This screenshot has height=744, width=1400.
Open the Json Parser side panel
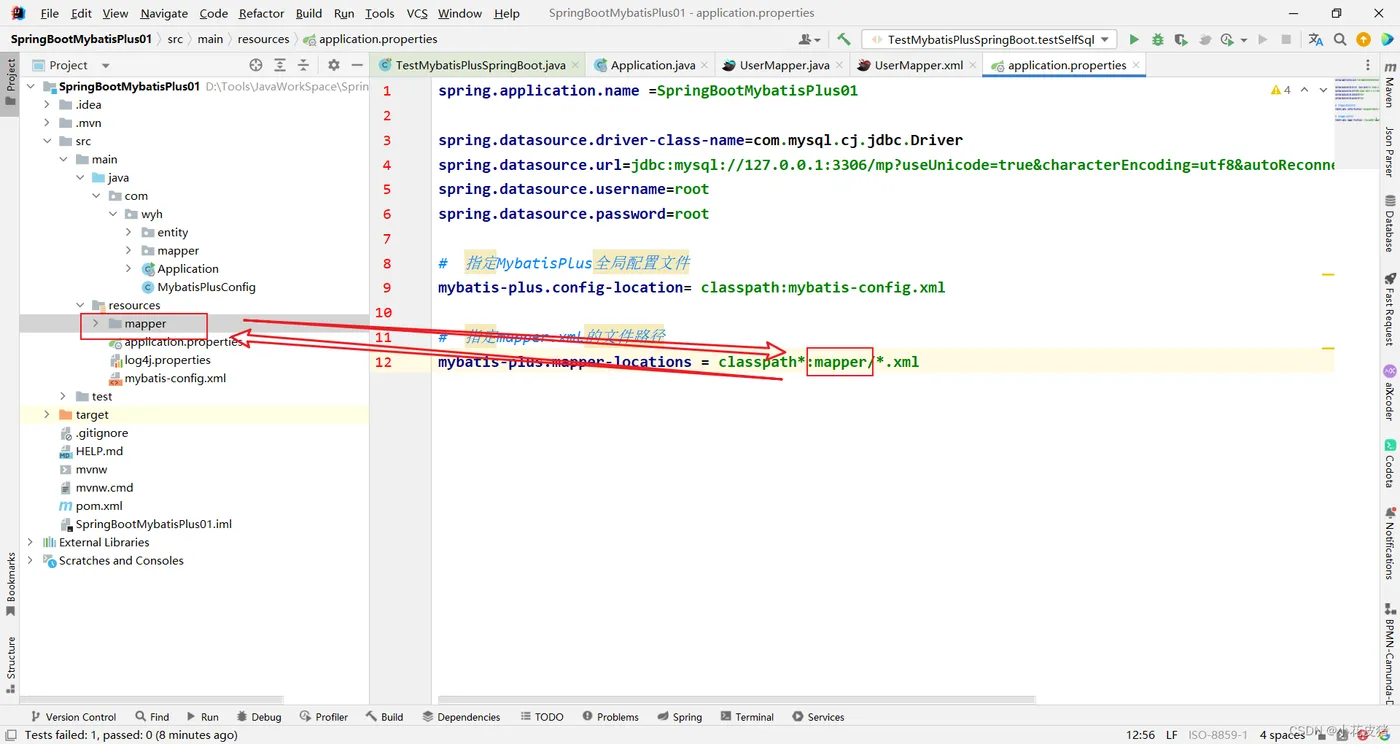[1389, 151]
